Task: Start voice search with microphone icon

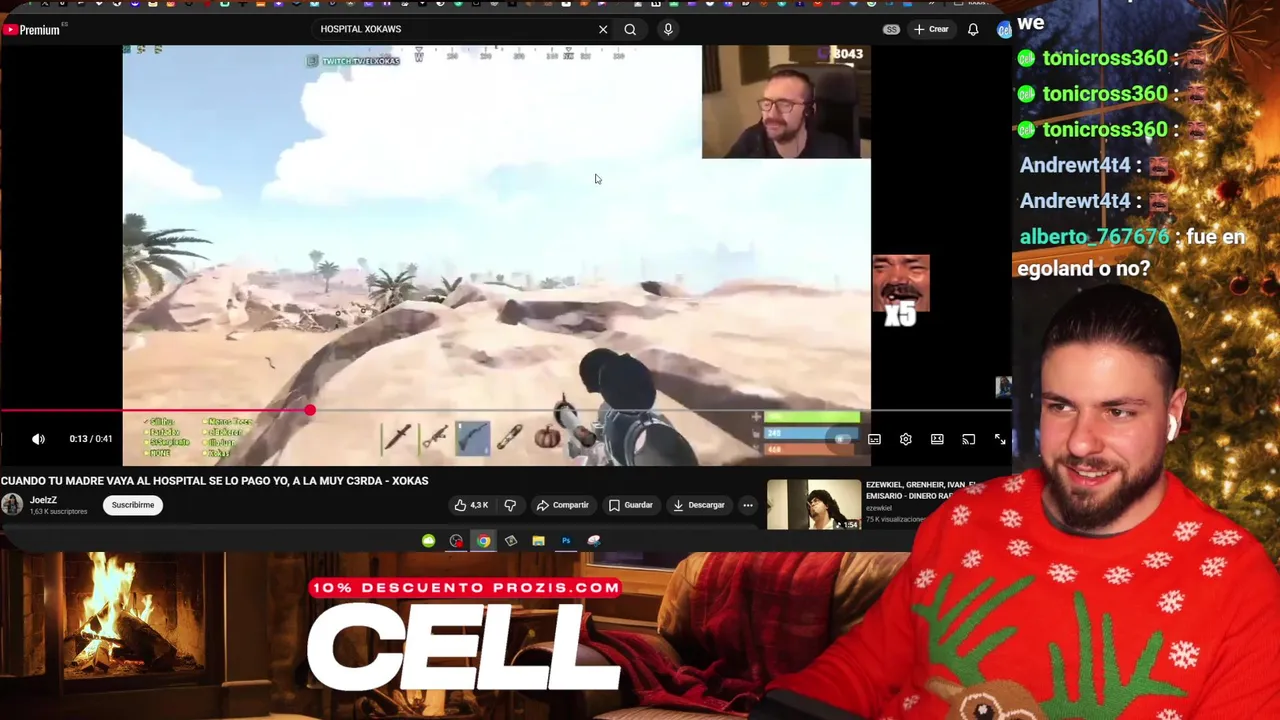Action: tap(668, 29)
